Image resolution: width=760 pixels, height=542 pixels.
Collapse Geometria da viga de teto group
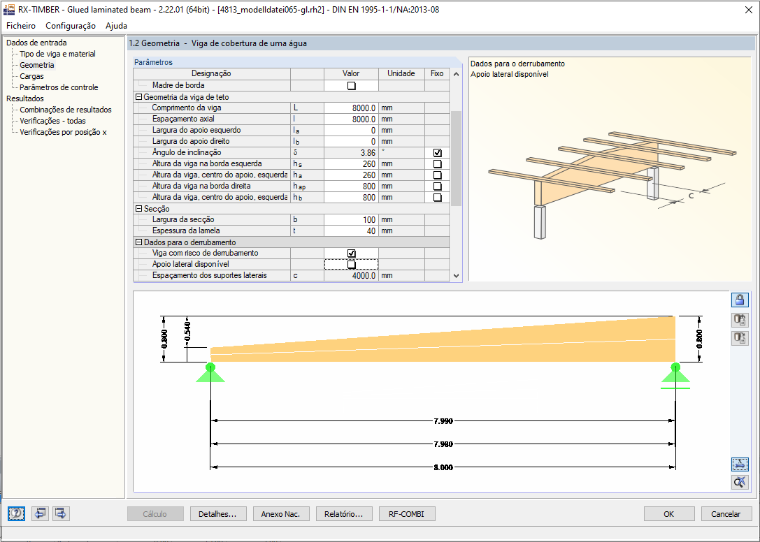tap(139, 97)
